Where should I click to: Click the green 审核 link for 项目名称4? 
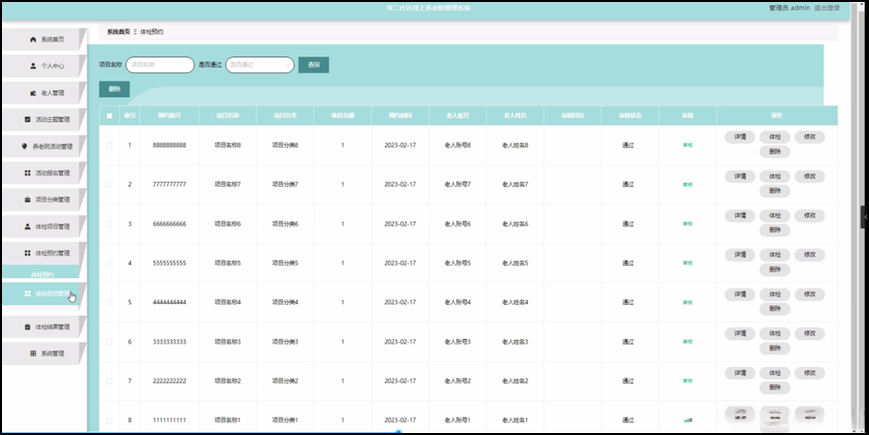coord(688,303)
